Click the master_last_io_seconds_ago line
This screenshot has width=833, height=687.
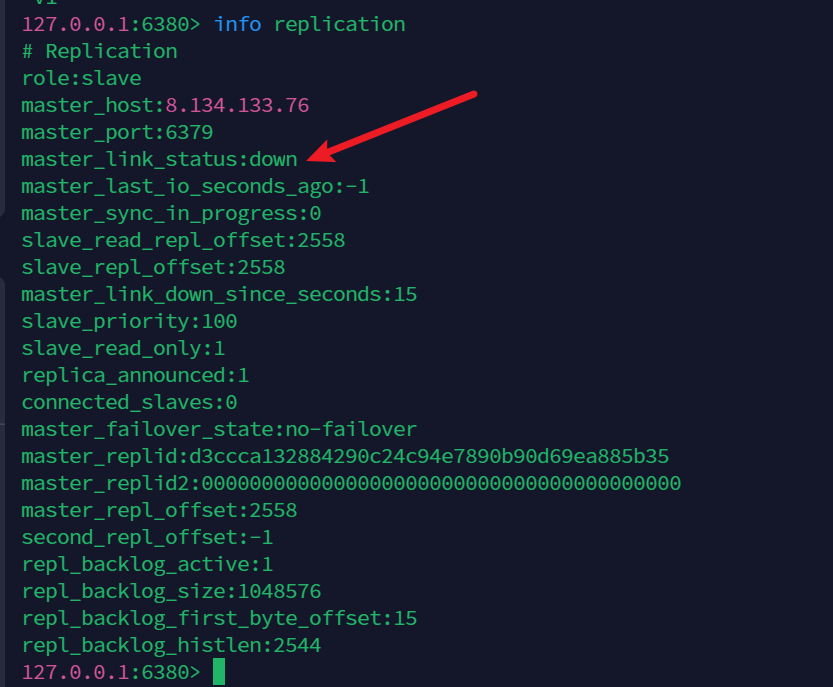coord(195,186)
